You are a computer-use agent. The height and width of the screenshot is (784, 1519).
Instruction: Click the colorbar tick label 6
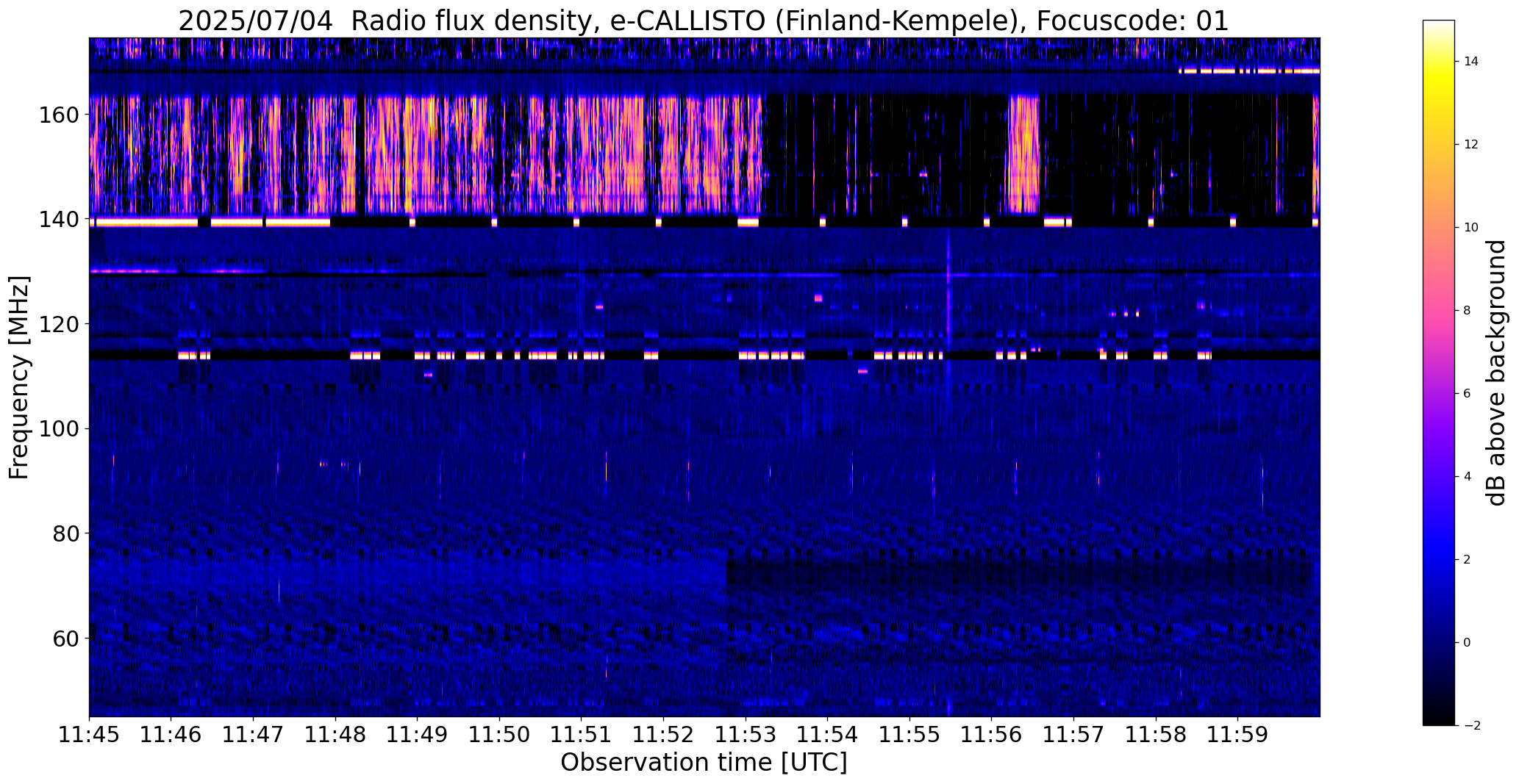click(1467, 393)
